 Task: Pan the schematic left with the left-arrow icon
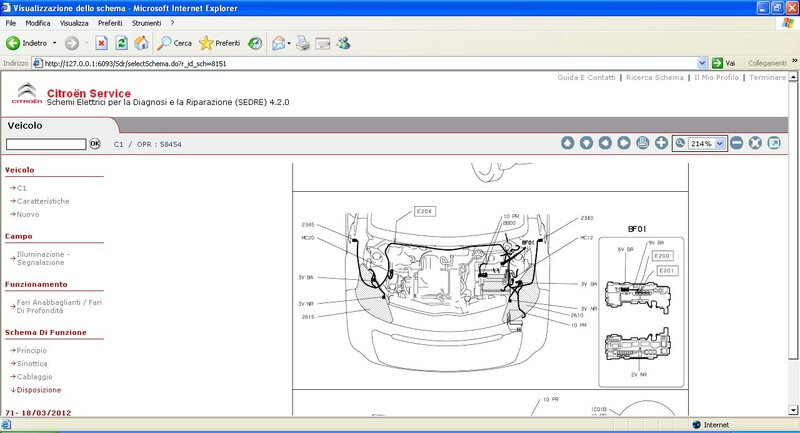[605, 144]
